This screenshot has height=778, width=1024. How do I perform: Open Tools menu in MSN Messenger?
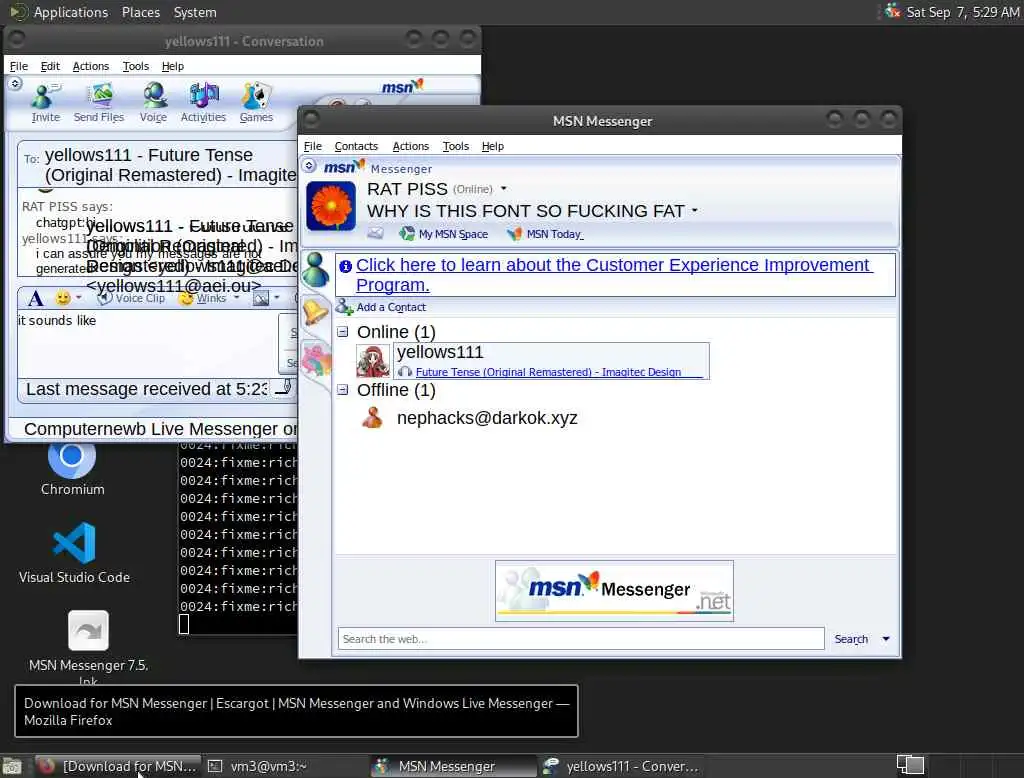tap(455, 146)
